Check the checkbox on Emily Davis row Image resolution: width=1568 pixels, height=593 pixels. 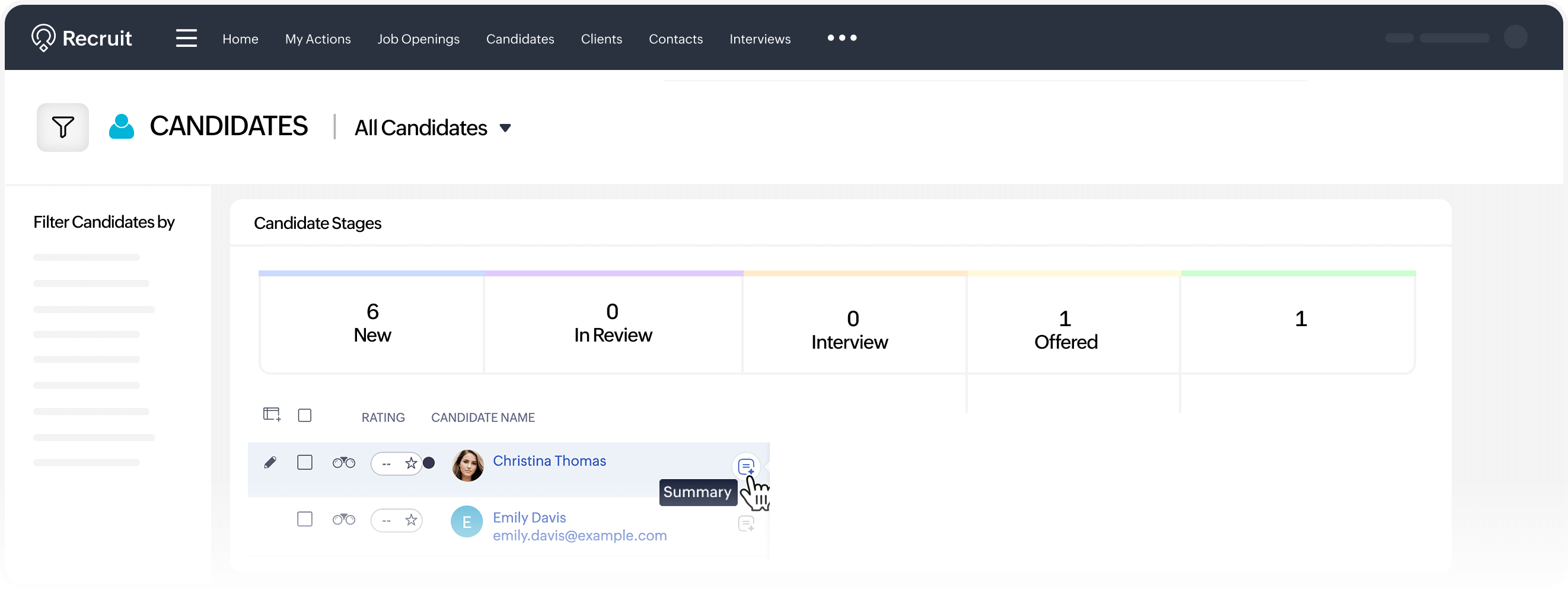point(305,519)
